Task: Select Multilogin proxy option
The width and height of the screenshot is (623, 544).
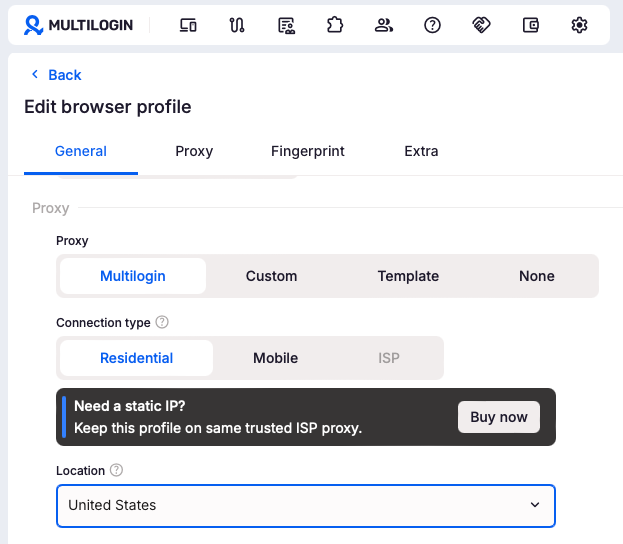Action: pyautogui.click(x=133, y=276)
